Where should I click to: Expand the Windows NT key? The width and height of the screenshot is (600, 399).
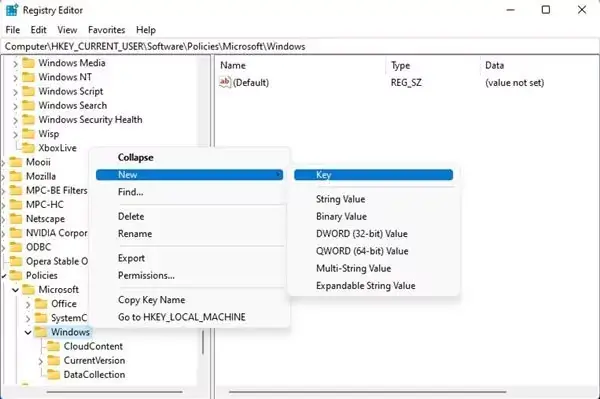15,77
